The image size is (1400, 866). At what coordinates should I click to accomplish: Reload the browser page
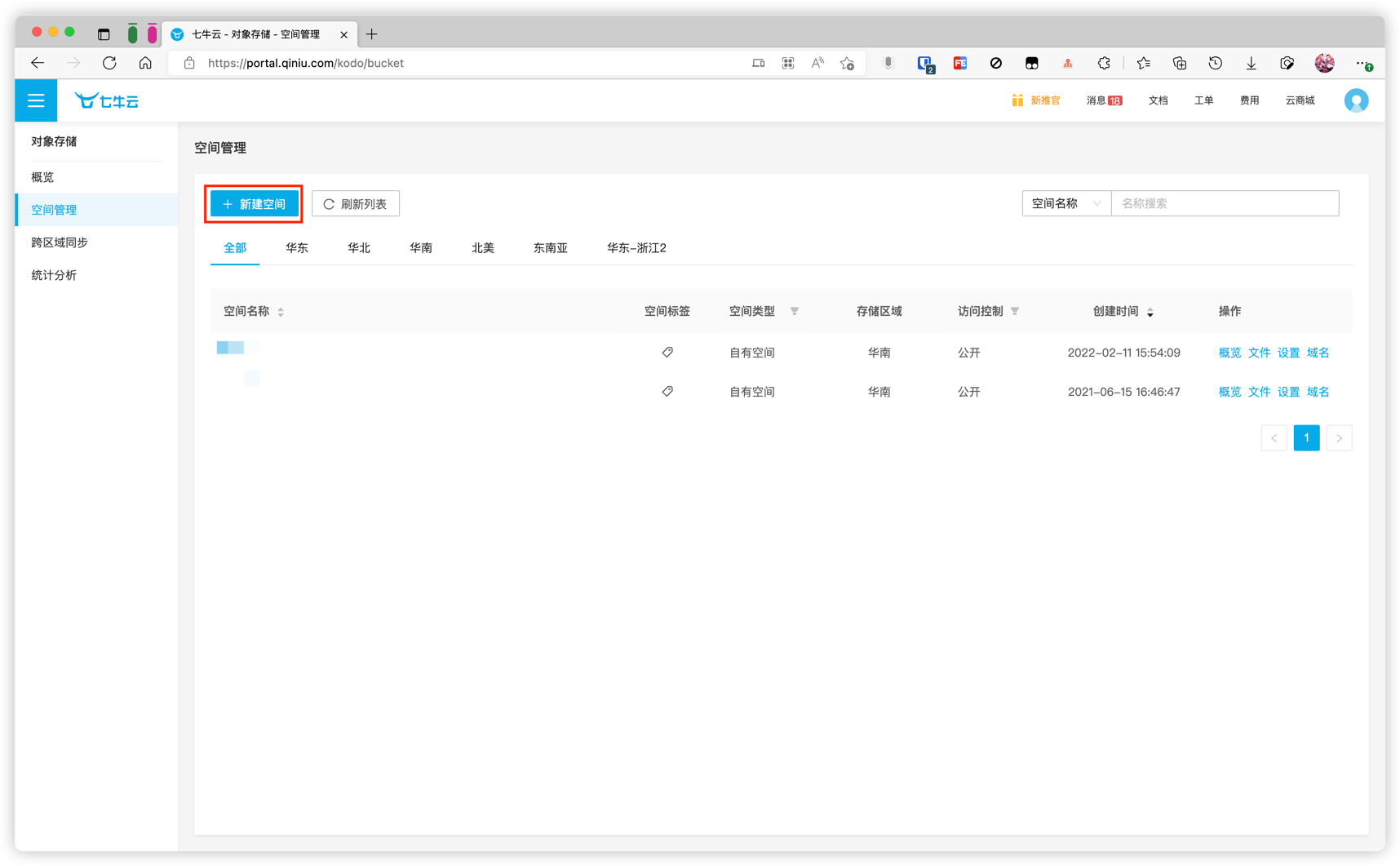coord(109,63)
